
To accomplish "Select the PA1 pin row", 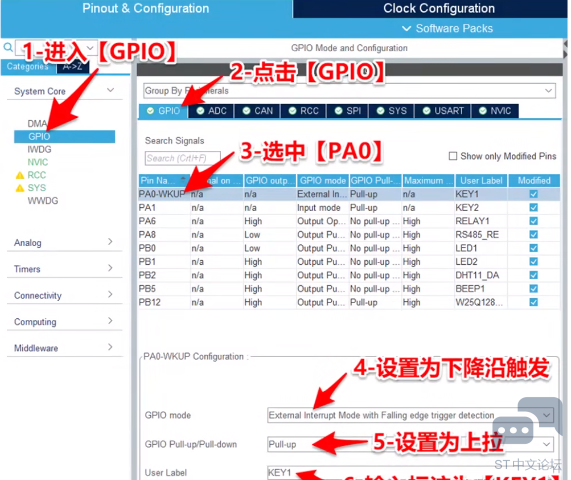I will (x=349, y=208).
